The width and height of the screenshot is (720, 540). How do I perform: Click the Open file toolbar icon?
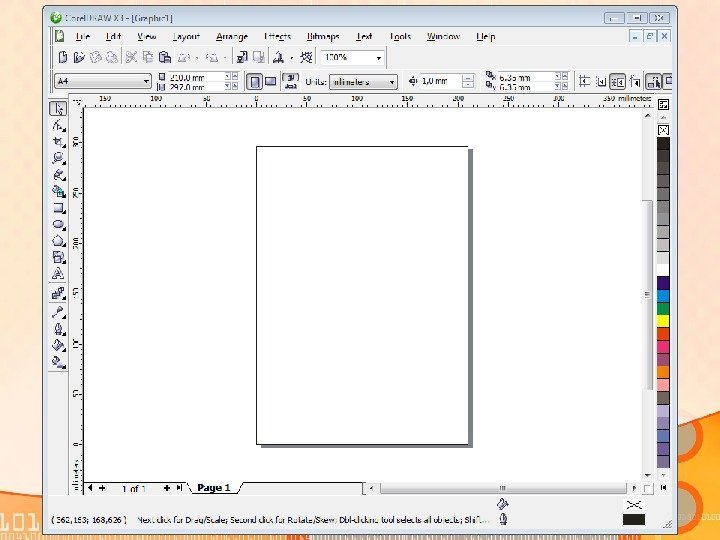tap(79, 57)
